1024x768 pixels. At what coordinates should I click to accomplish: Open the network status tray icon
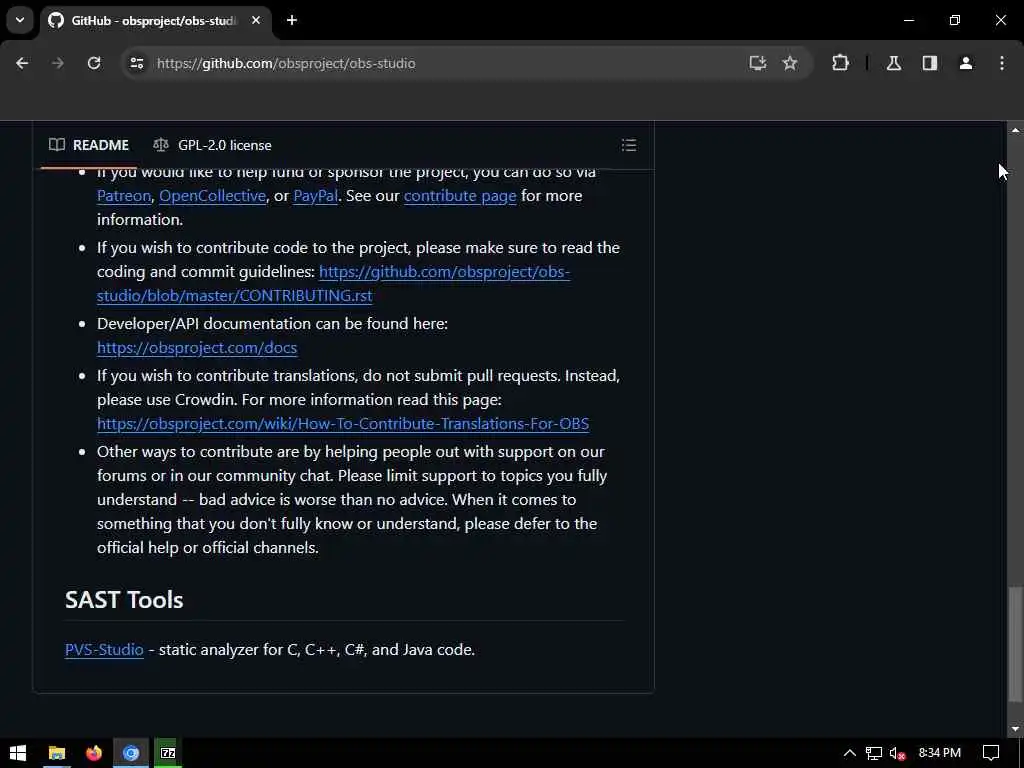coord(874,753)
